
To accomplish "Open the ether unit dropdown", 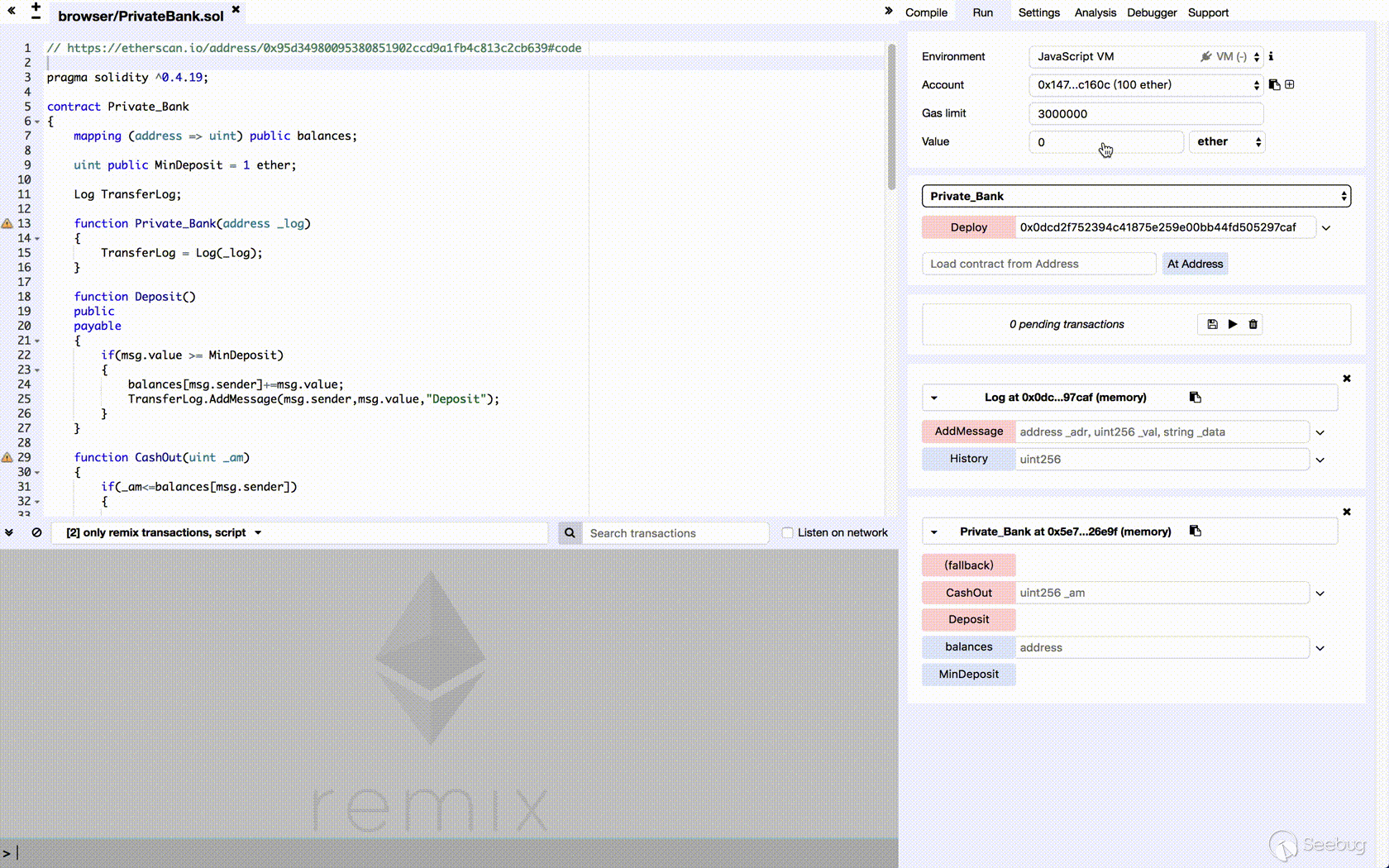I will [1227, 142].
